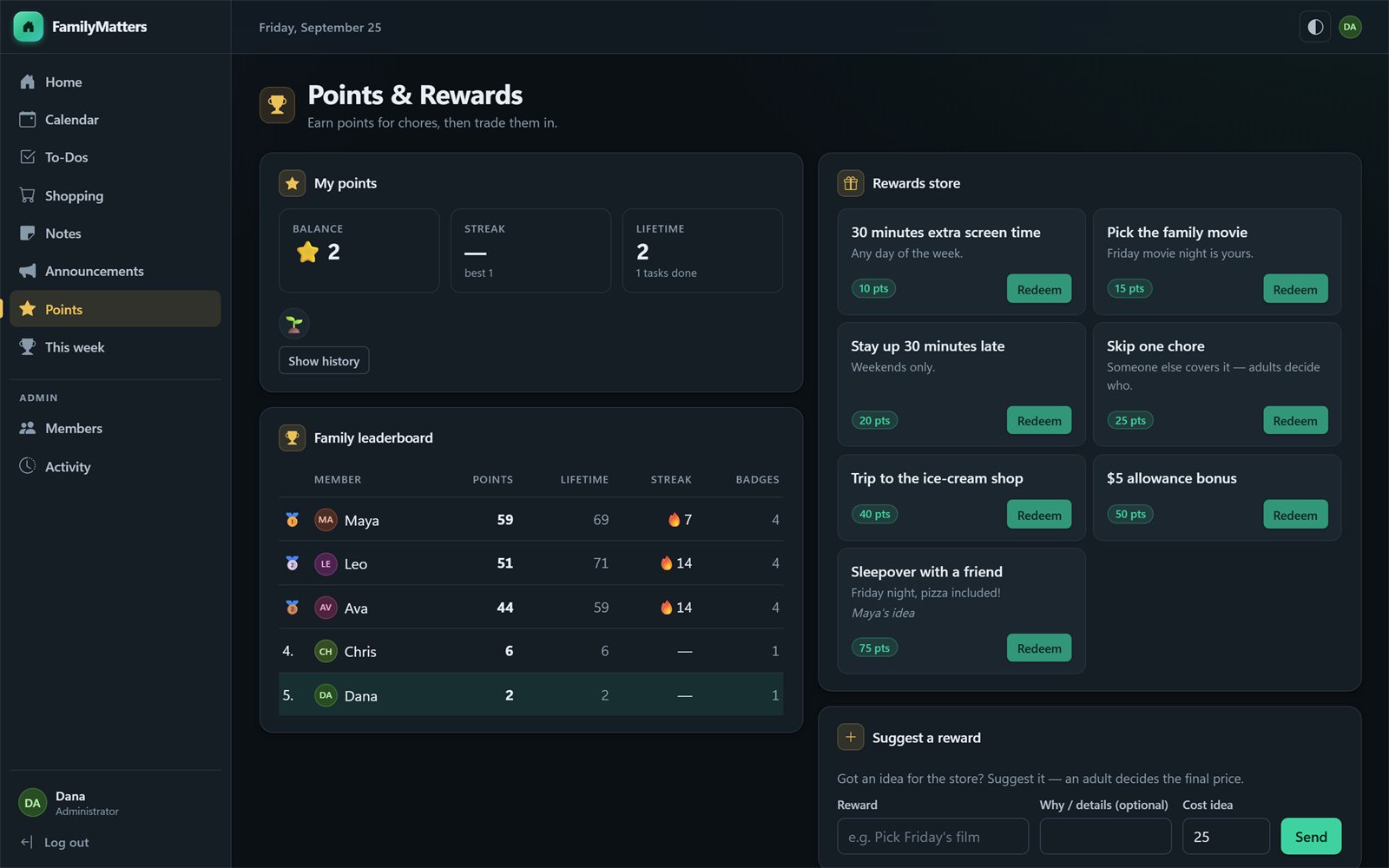Send the reward suggestion
1389x868 pixels.
click(1311, 837)
